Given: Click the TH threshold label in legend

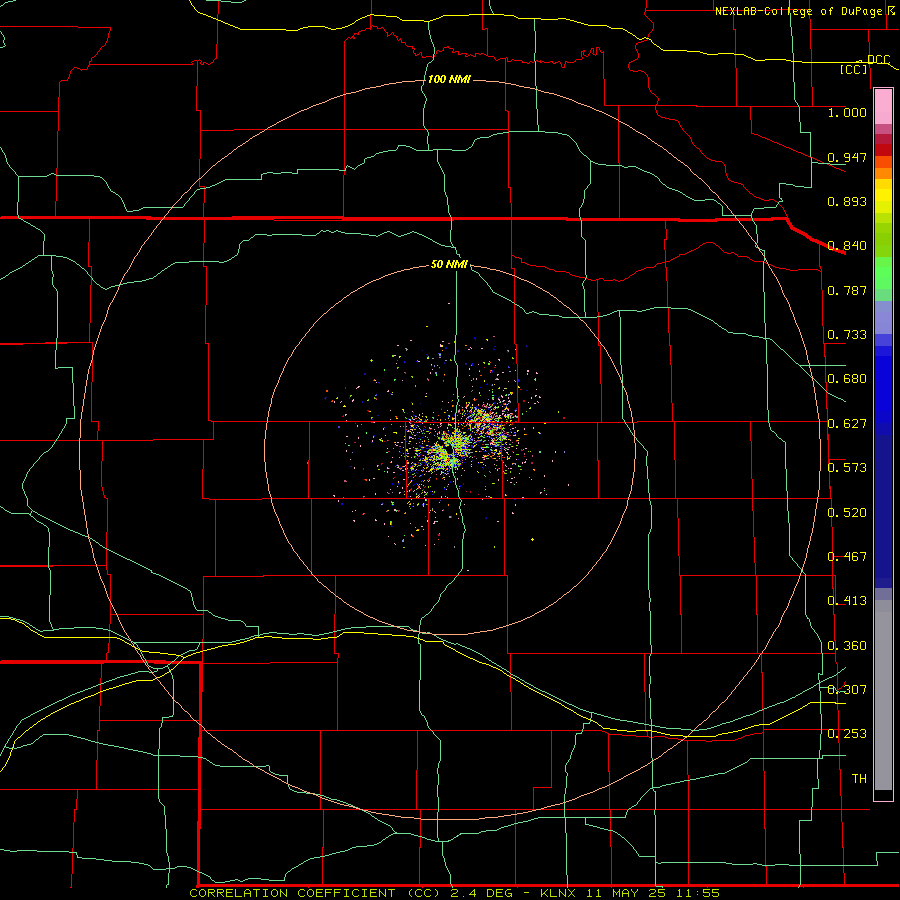Looking at the screenshot, I should tap(859, 779).
